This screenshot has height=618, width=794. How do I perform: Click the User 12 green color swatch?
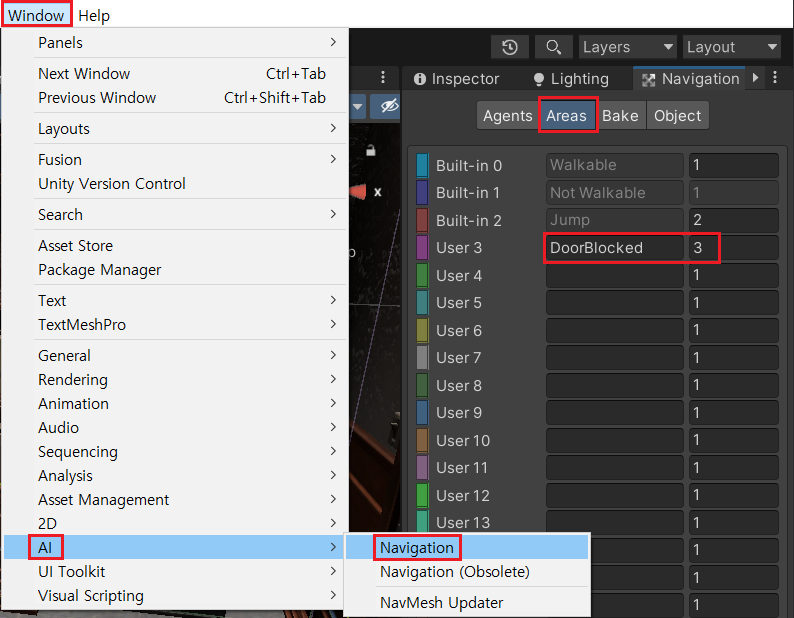point(422,495)
